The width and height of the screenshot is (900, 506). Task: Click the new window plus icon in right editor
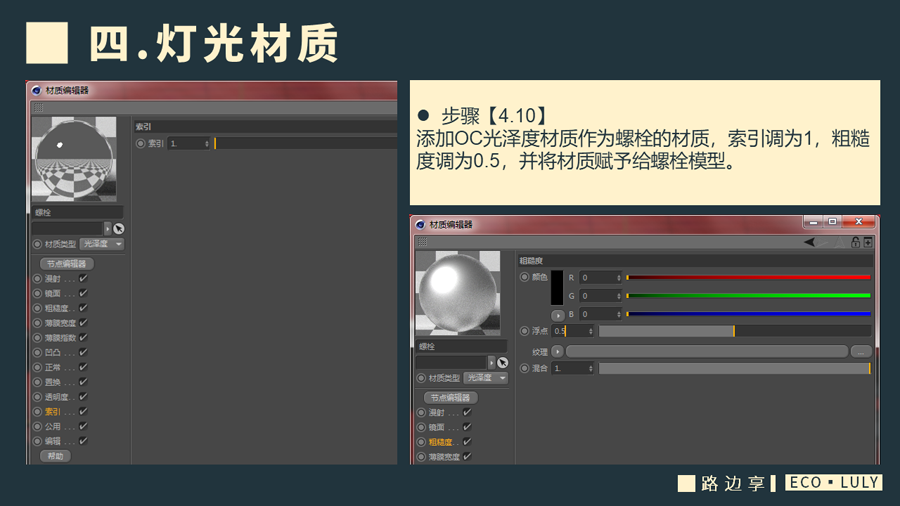pyautogui.click(x=868, y=242)
